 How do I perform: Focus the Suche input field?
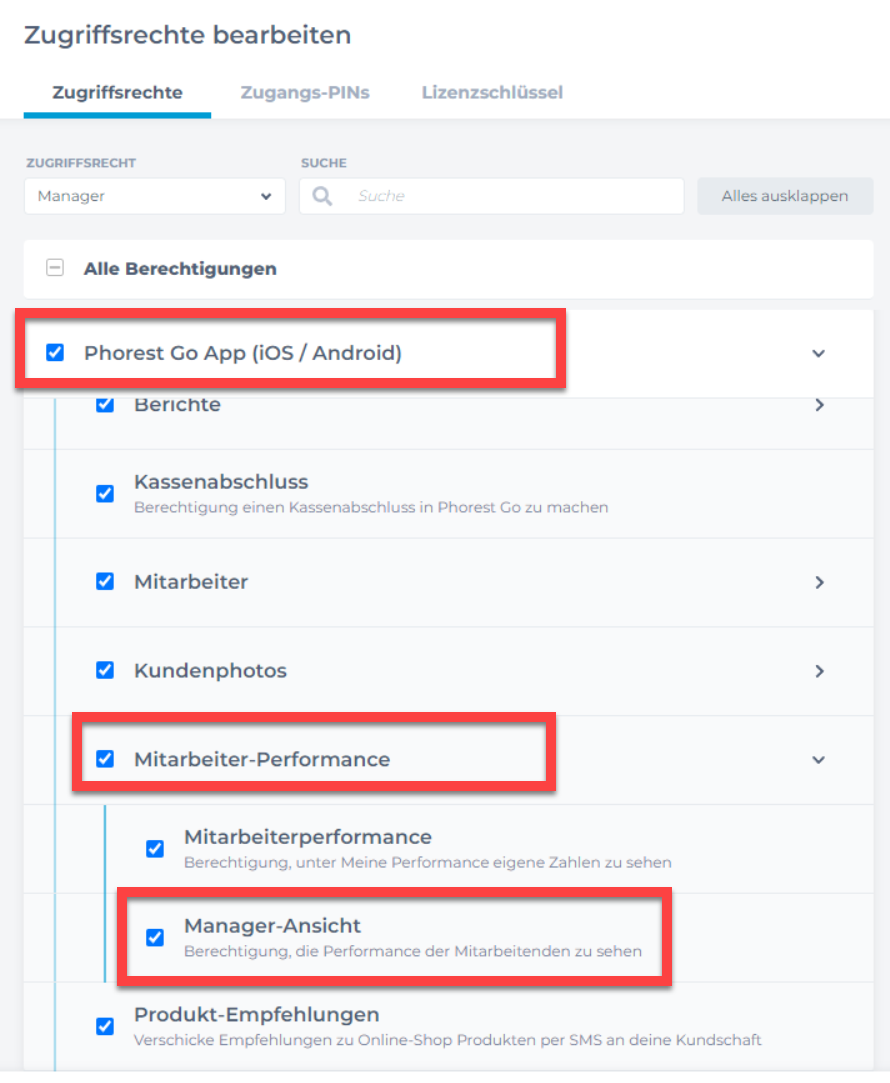point(492,196)
